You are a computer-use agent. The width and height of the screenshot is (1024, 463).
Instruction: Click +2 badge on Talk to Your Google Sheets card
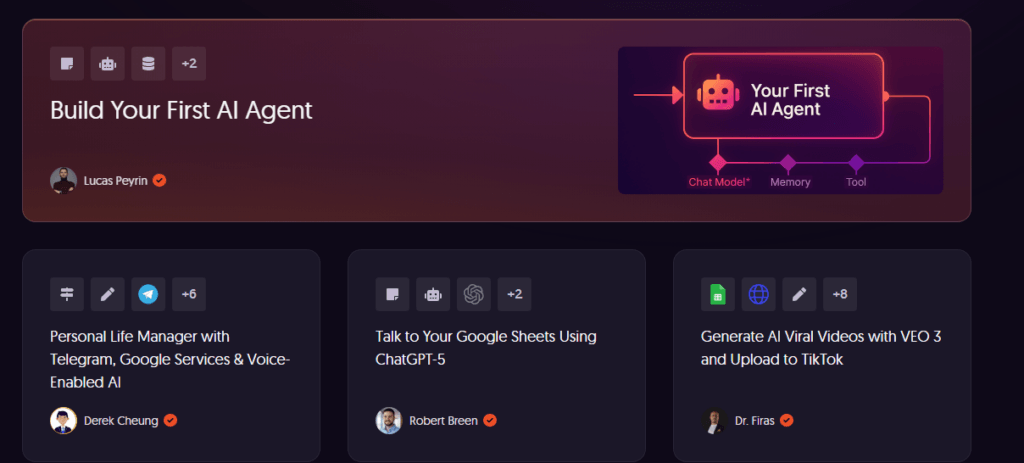pos(514,295)
